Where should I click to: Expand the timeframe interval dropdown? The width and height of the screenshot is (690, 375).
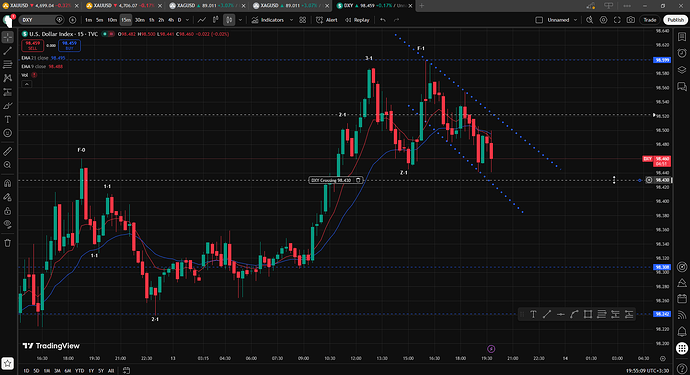[x=187, y=20]
